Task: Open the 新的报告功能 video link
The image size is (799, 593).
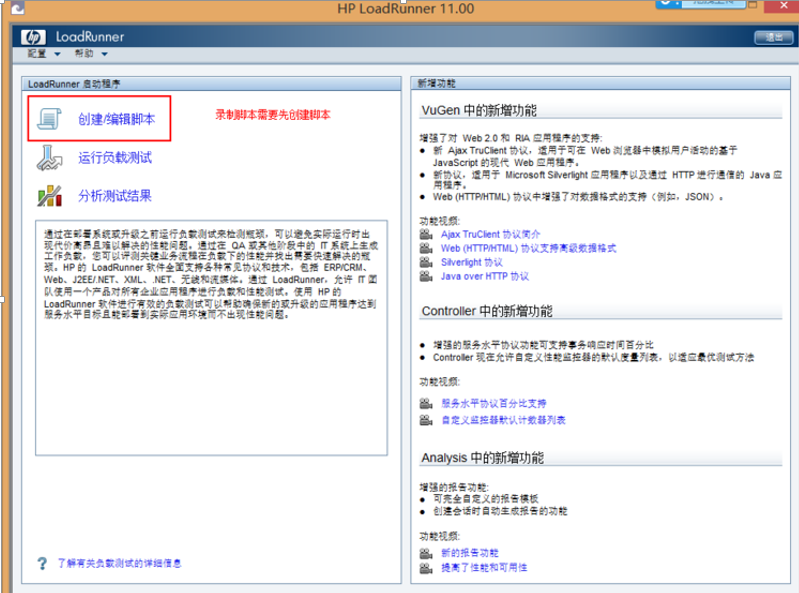Action: click(x=469, y=553)
